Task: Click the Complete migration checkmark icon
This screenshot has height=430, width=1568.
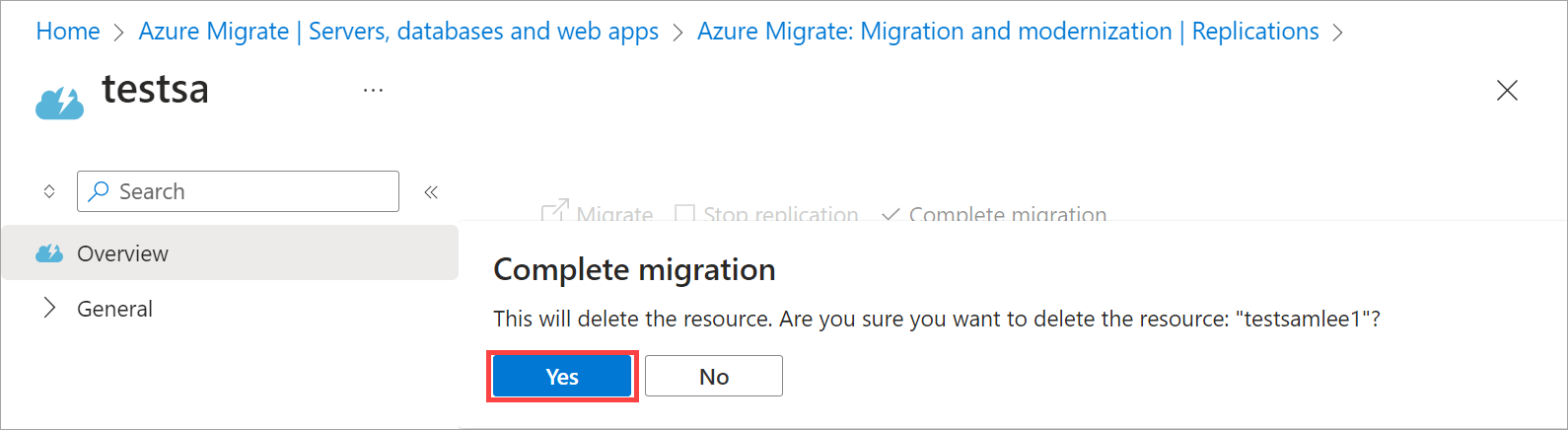Action: pos(891,214)
